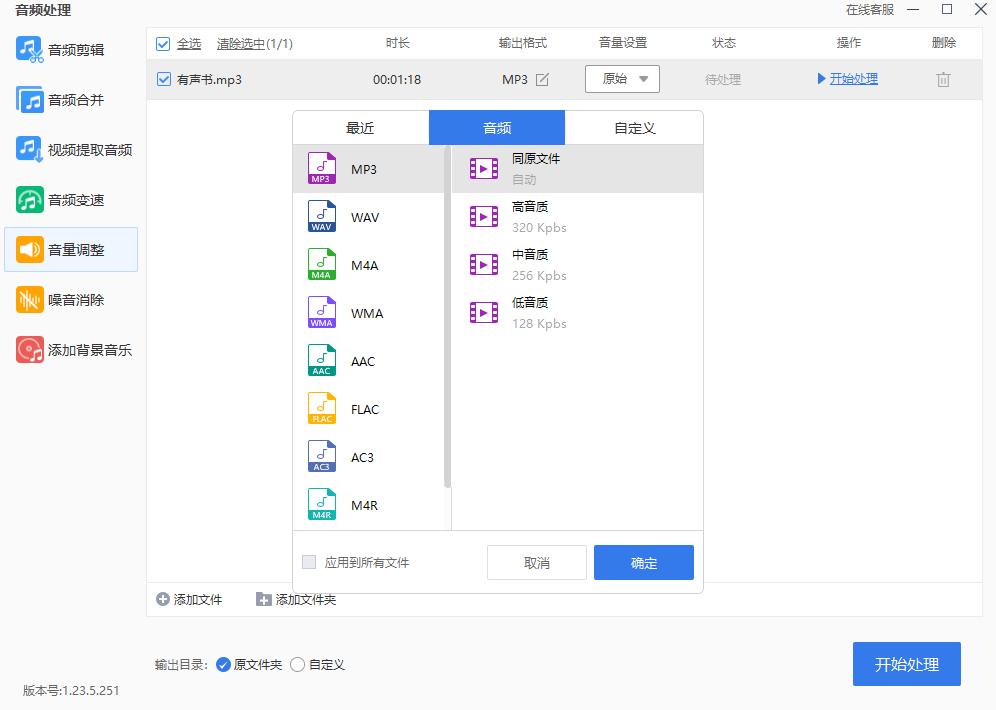Select FLAC as output format
Viewport: 996px width, 710px height.
coord(364,409)
